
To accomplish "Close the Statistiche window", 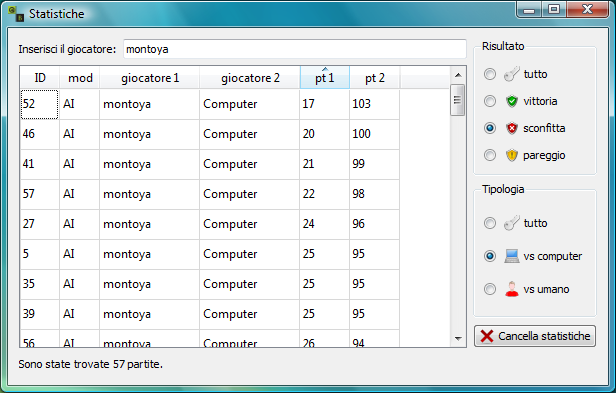I will (x=587, y=9).
